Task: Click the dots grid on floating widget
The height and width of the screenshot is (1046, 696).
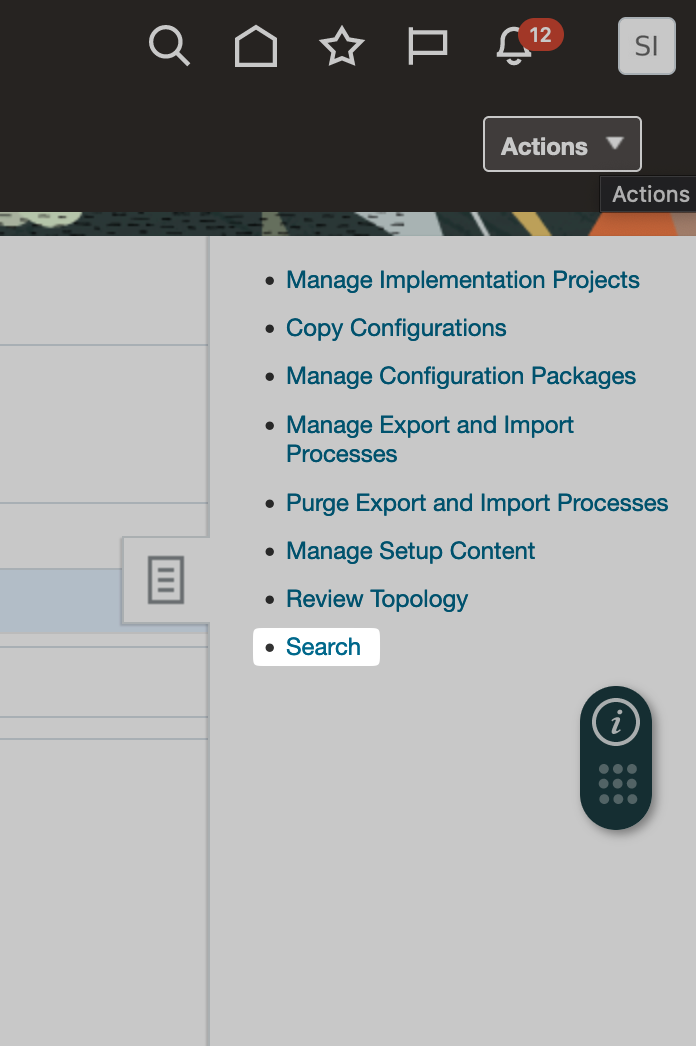Action: pyautogui.click(x=617, y=784)
